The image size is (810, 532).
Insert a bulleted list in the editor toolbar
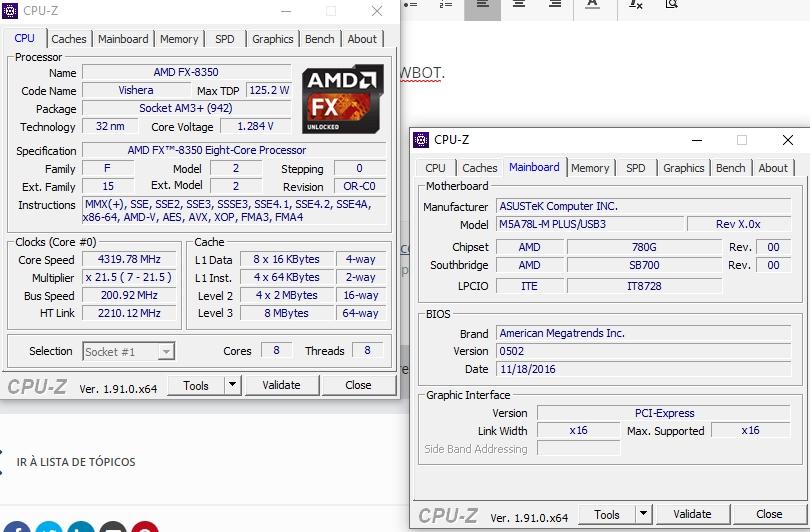click(411, 4)
